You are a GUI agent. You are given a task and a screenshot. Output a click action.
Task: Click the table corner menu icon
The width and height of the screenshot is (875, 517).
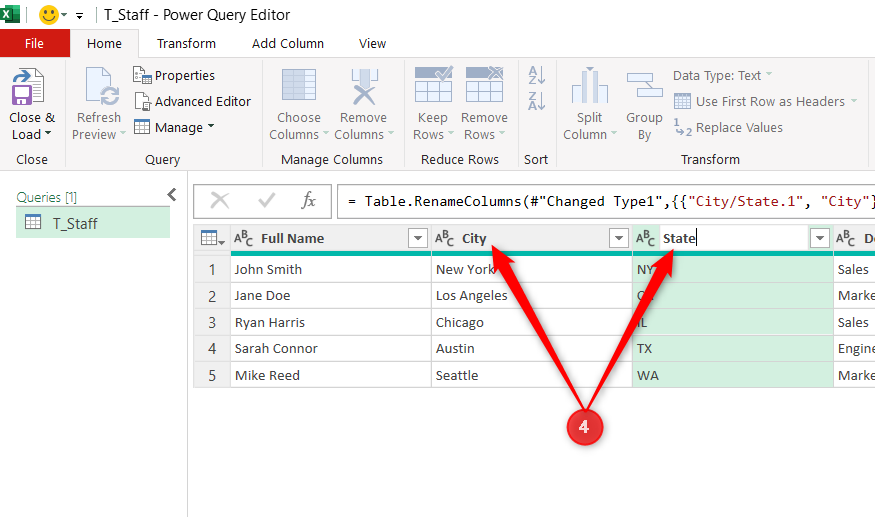(x=212, y=238)
